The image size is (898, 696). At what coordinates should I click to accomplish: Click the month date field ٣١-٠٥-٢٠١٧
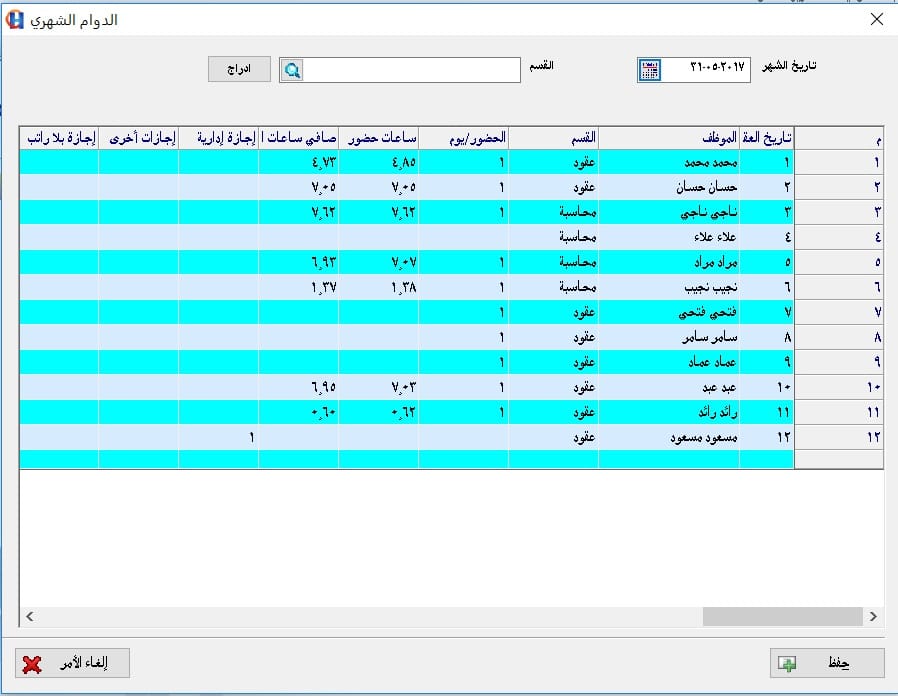pos(705,70)
